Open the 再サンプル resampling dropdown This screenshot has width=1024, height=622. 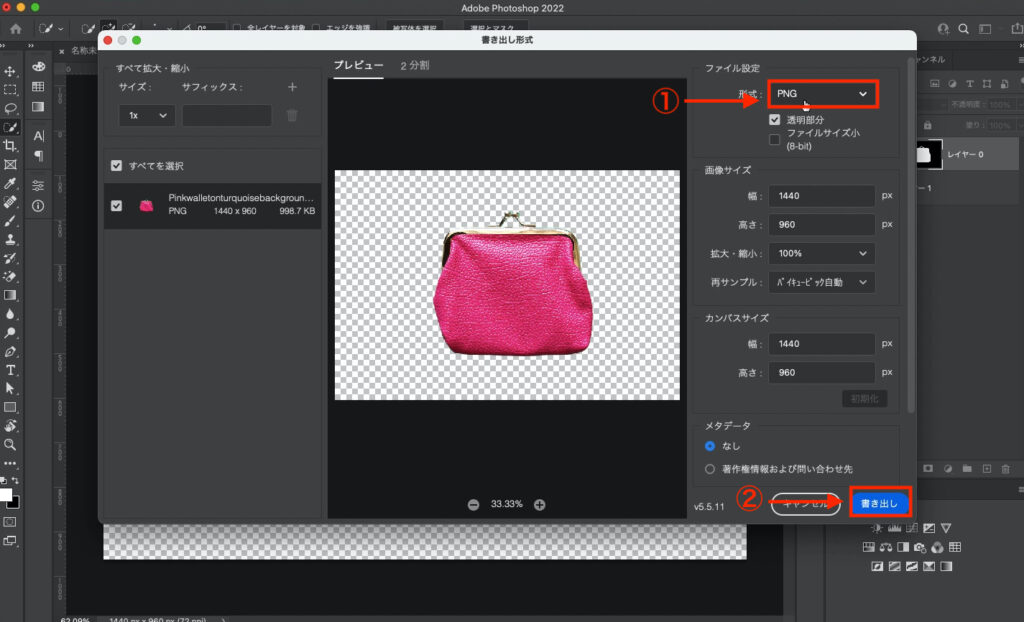(x=822, y=282)
